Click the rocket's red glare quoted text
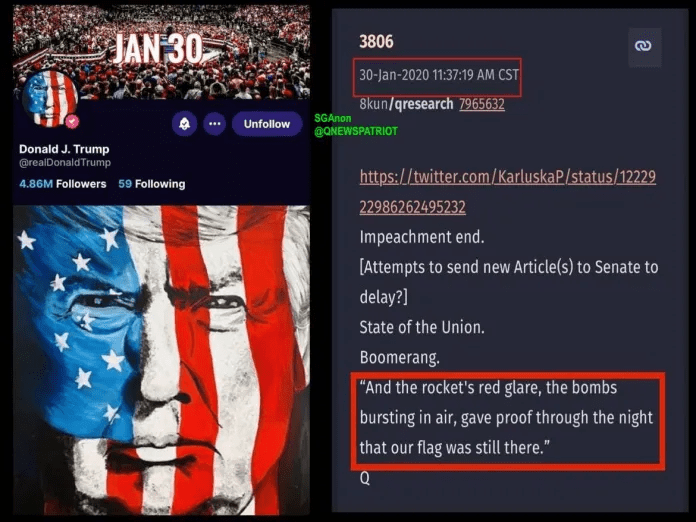 click(506, 418)
